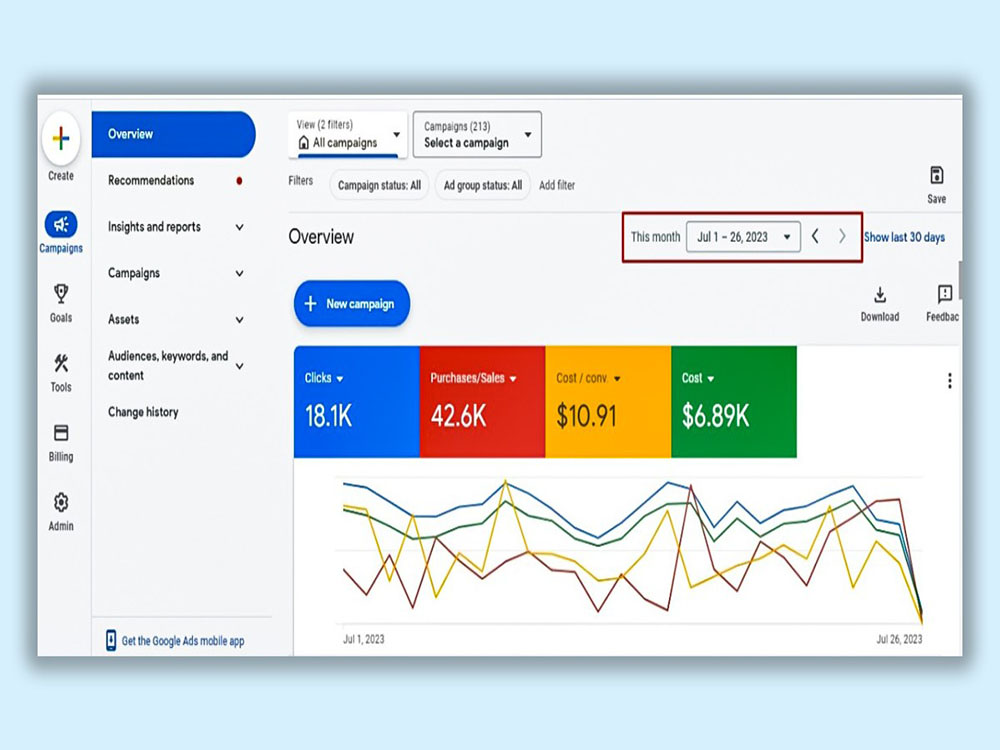
Task: Open the three-dot scorecard options menu
Action: [x=950, y=381]
